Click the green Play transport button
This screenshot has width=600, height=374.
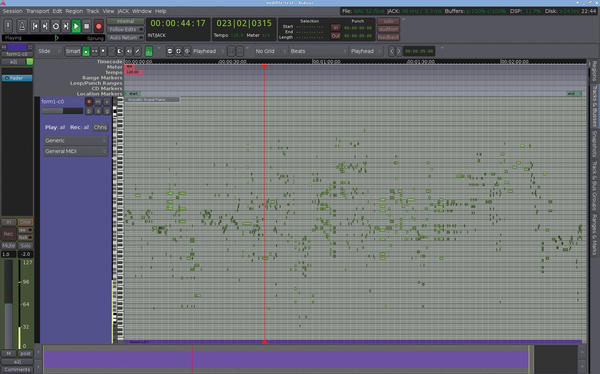point(76,26)
